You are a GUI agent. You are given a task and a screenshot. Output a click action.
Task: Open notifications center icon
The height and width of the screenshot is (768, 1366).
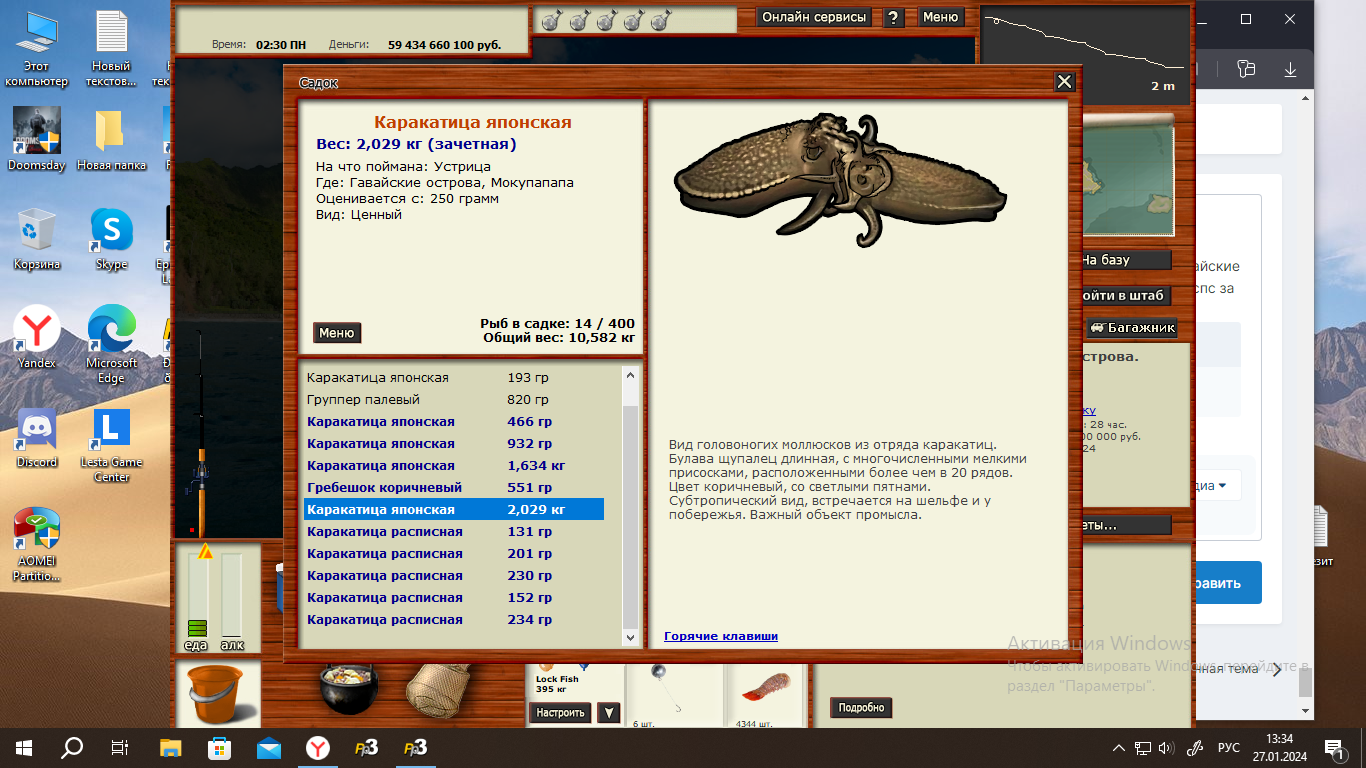pyautogui.click(x=1335, y=747)
